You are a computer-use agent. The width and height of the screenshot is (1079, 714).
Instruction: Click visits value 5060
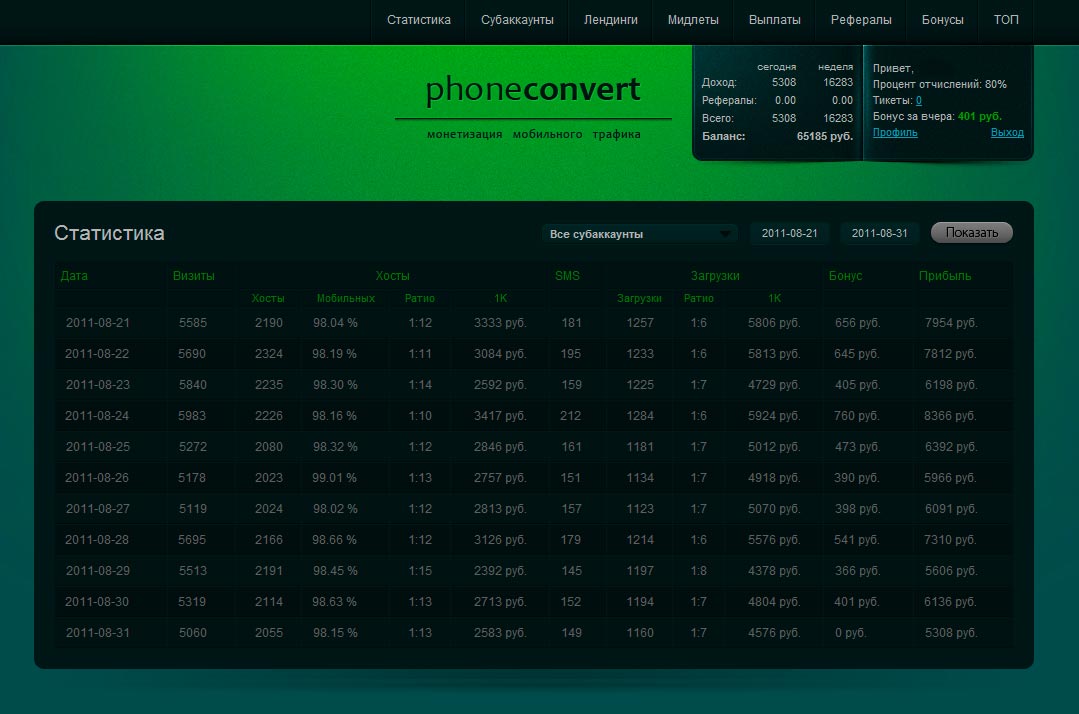click(193, 632)
